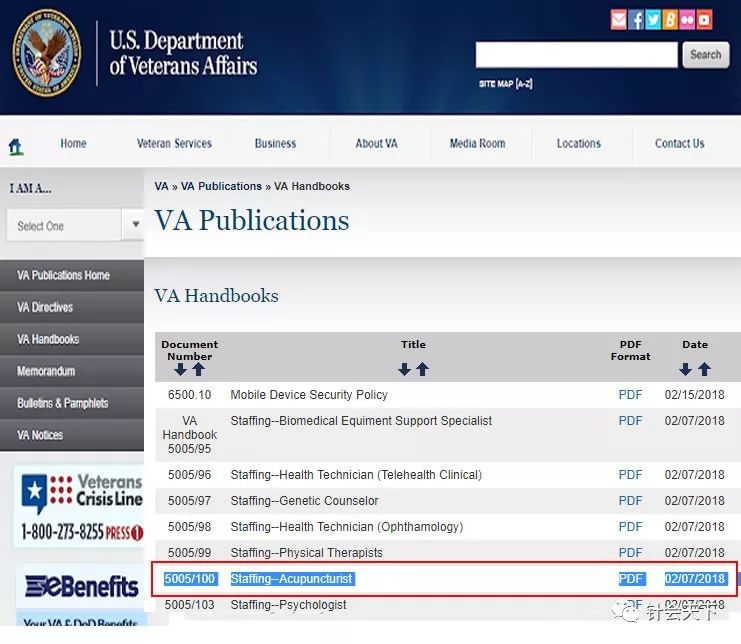Open PDF for Physical Therapists
The height and width of the screenshot is (644, 741).
pos(630,552)
